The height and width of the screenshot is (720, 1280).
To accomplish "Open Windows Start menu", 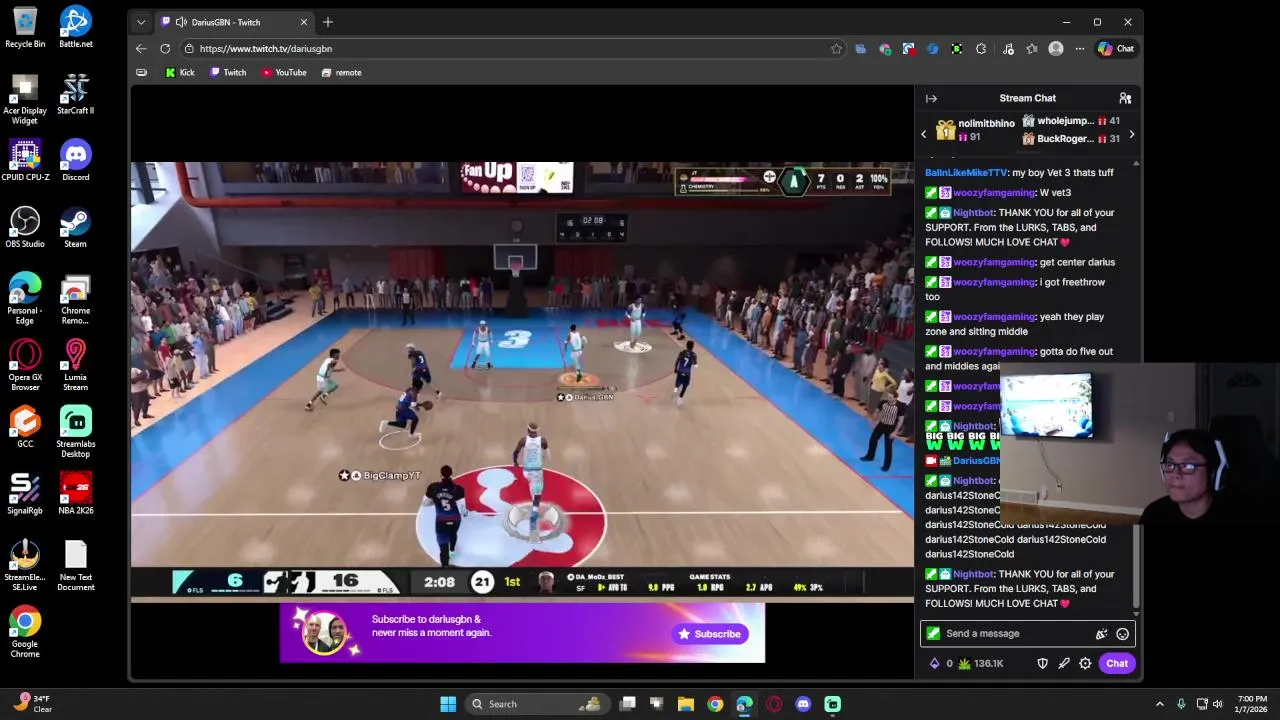I will pyautogui.click(x=448, y=704).
